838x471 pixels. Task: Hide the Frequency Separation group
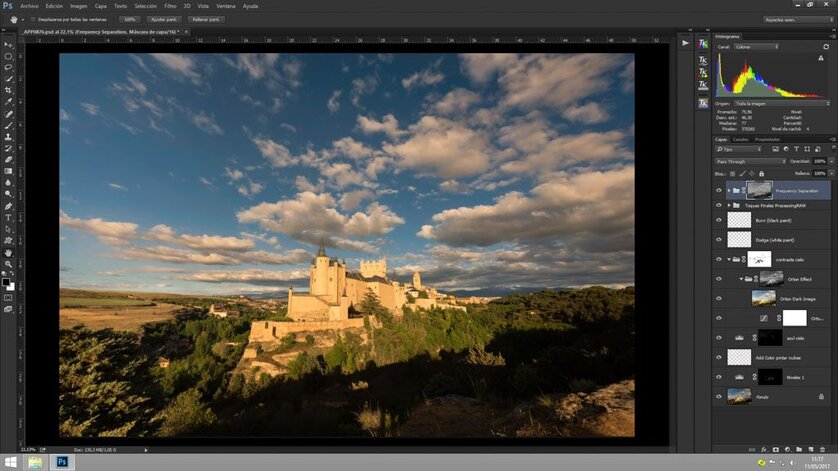(718, 190)
